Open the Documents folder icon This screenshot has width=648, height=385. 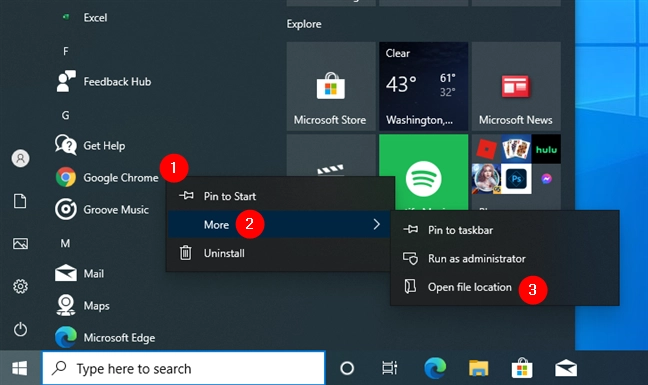[x=20, y=201]
